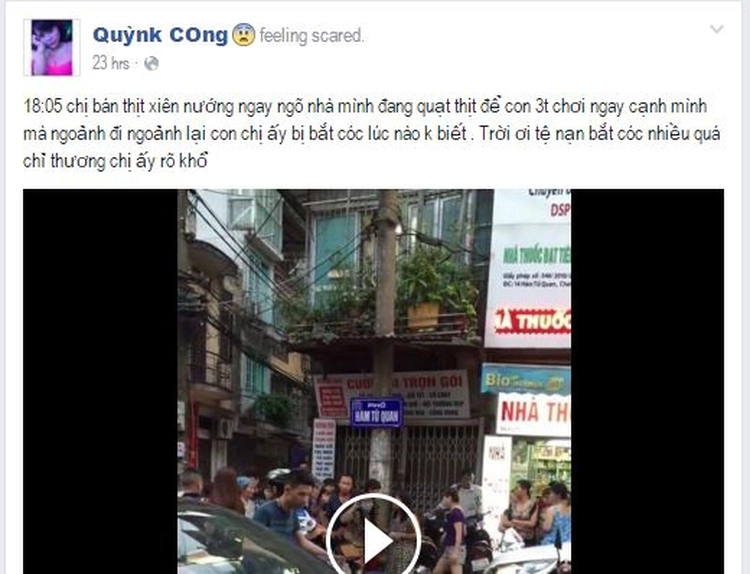The image size is (750, 574).
Task: Open Quỳnk COng's profile picture
Action: 52,47
